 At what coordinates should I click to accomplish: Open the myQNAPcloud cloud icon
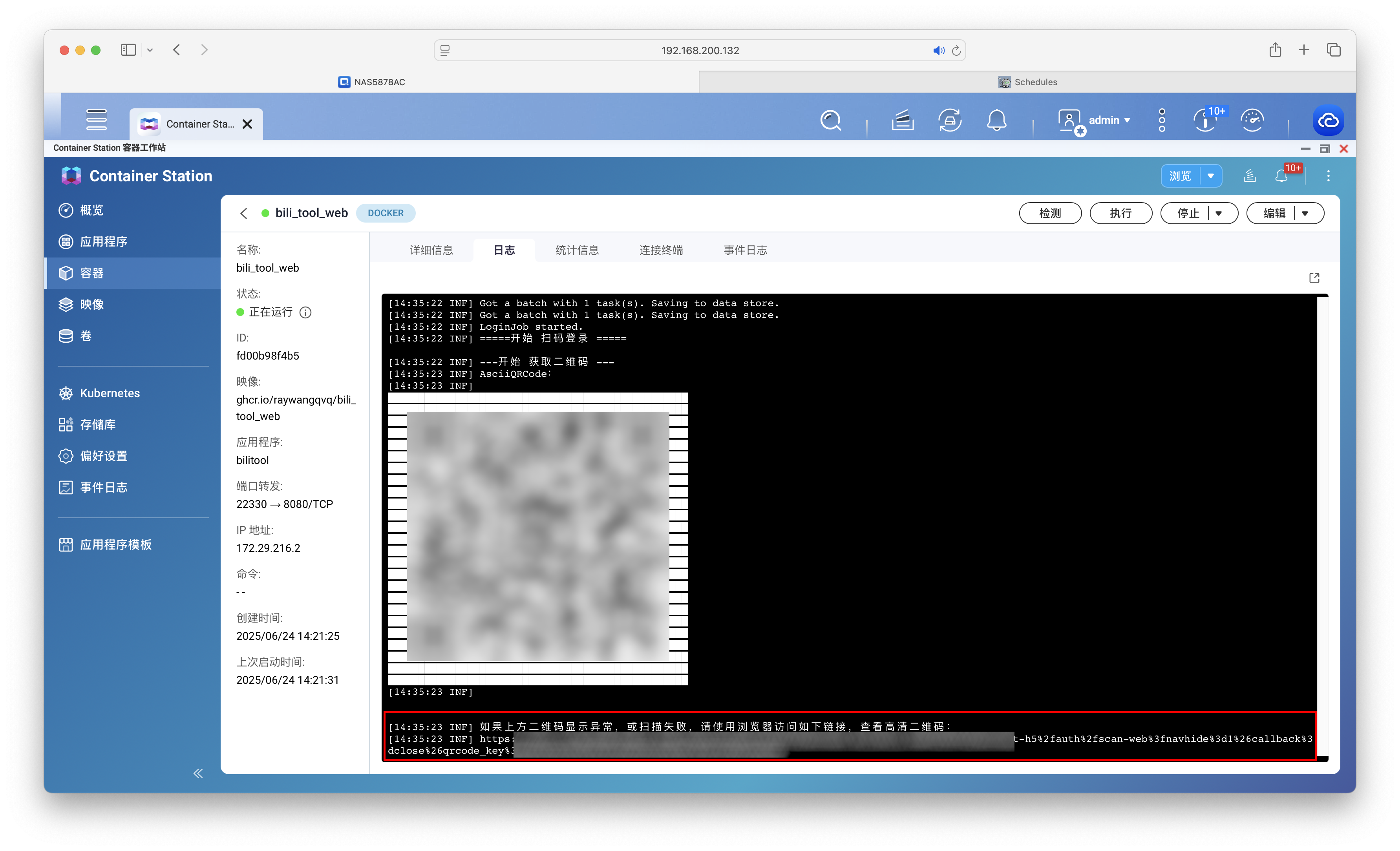[1328, 121]
